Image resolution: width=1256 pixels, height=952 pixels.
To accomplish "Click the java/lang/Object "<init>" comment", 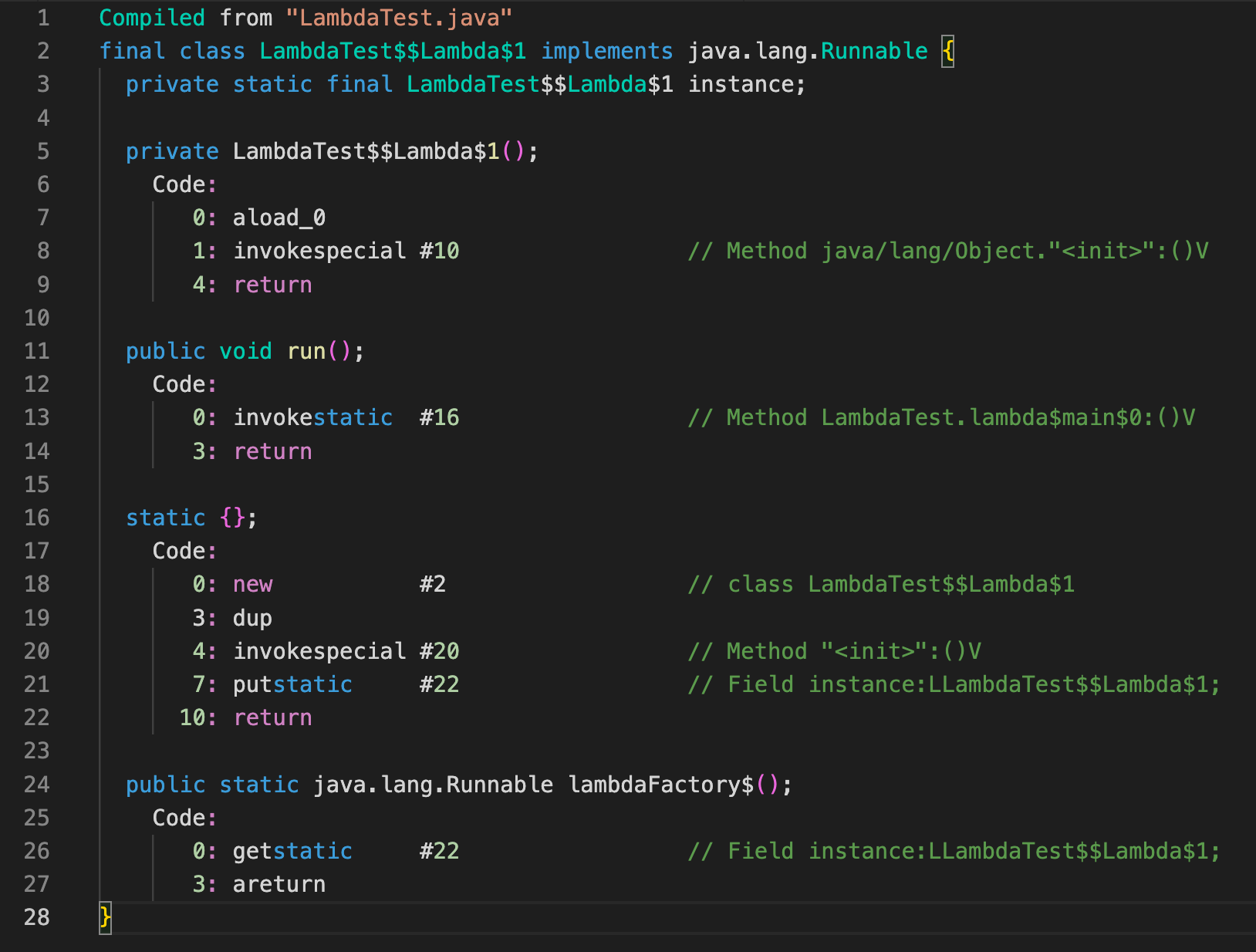I will point(948,251).
